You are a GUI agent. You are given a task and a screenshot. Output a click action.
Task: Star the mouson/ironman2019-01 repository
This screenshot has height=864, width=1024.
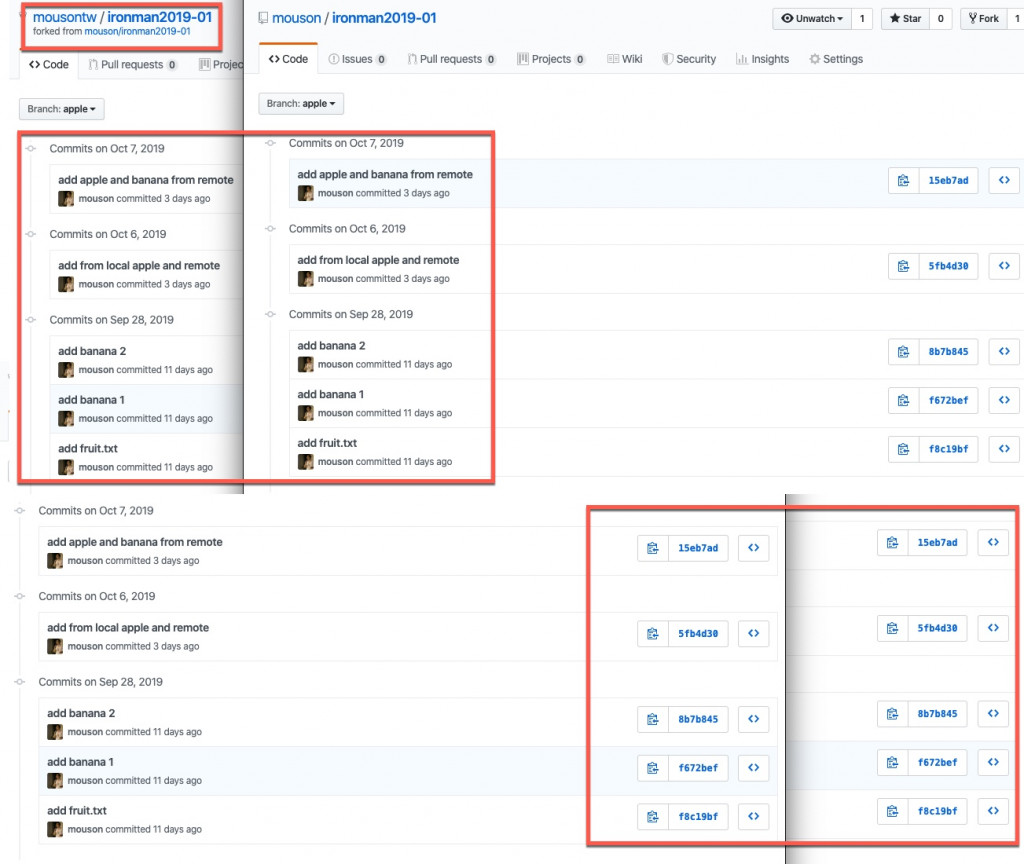pos(905,18)
